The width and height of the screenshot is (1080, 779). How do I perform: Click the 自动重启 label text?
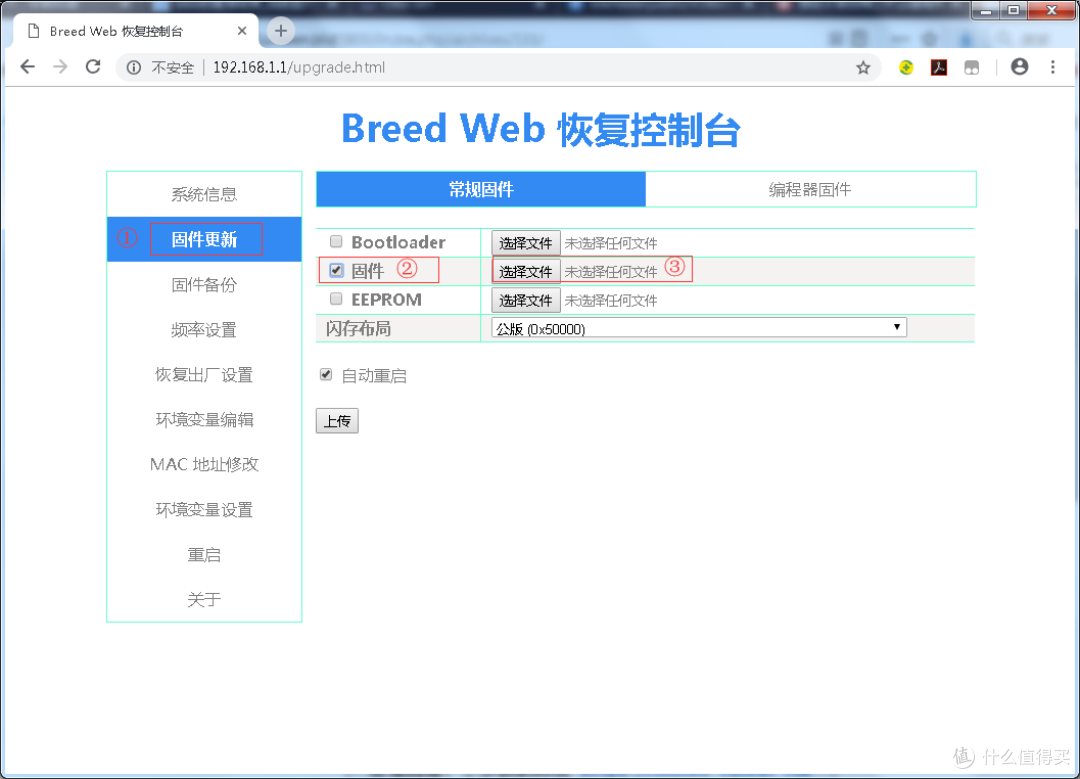[x=374, y=375]
